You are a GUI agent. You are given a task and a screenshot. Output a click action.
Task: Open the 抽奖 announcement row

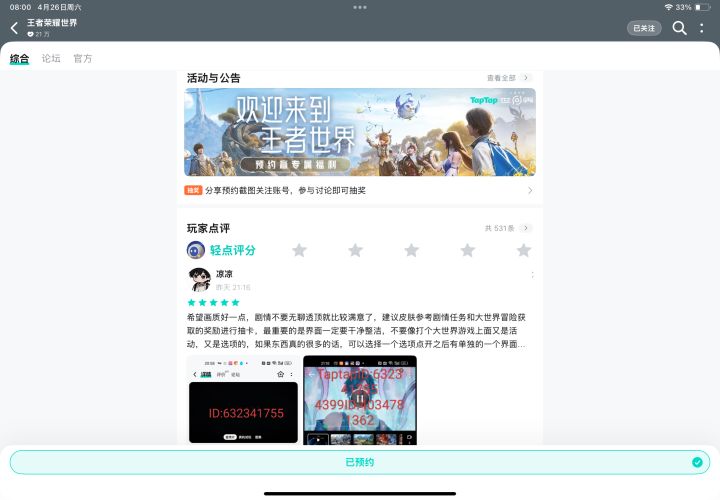pos(360,190)
